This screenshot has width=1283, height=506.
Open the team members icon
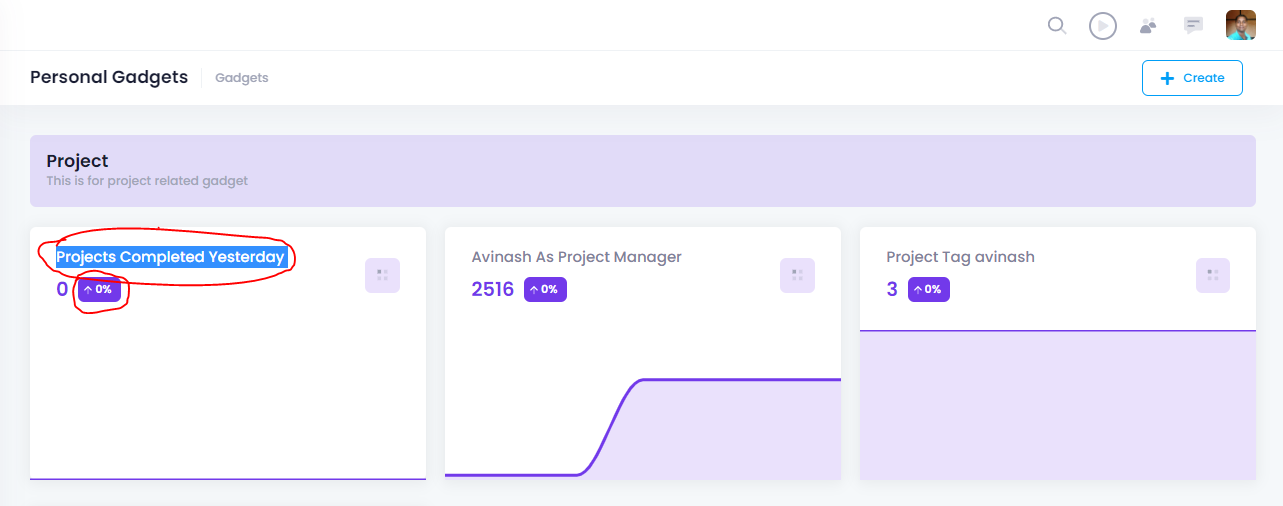[x=1148, y=25]
